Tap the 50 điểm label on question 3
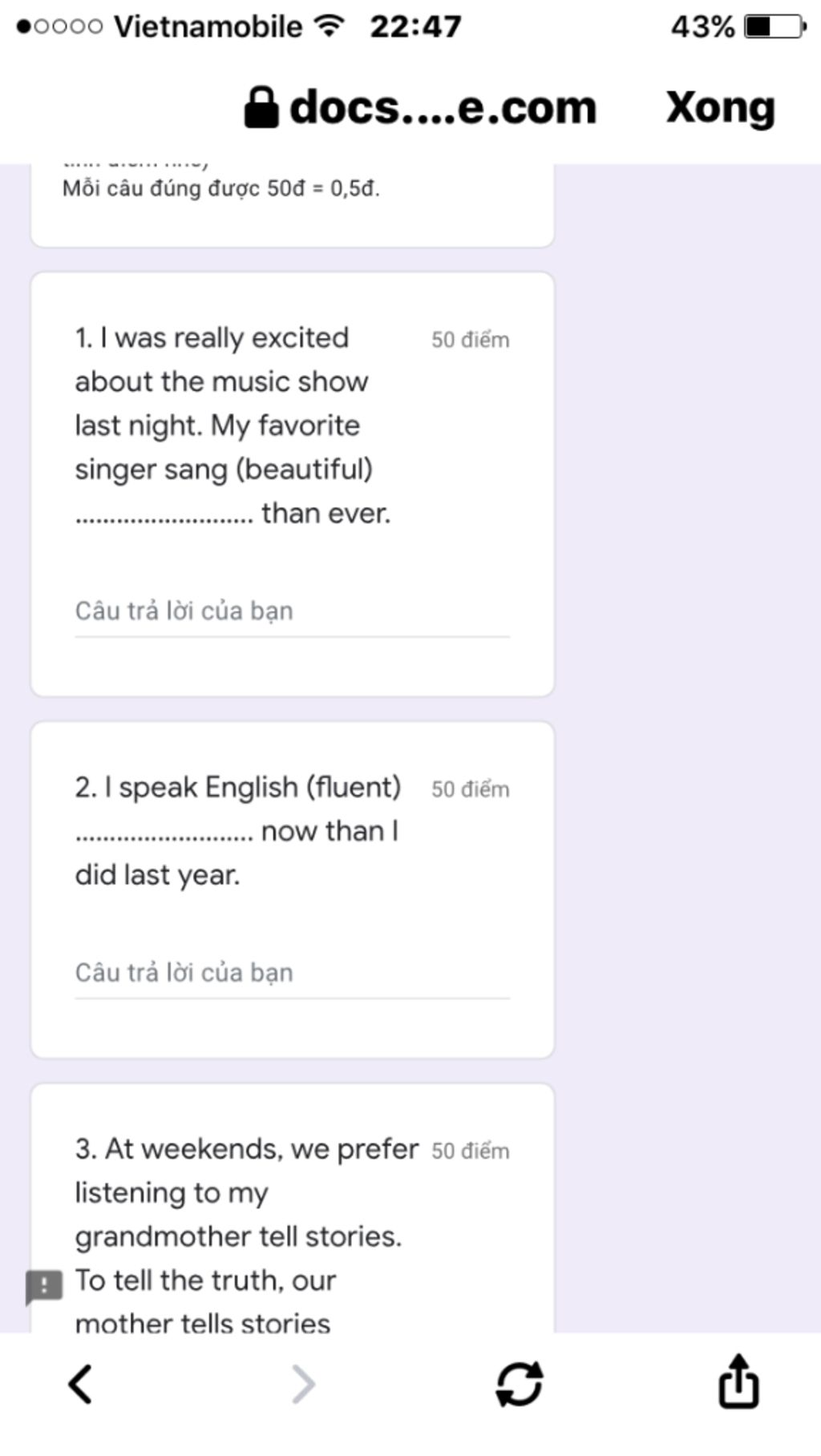The width and height of the screenshot is (821, 1456). click(471, 1151)
